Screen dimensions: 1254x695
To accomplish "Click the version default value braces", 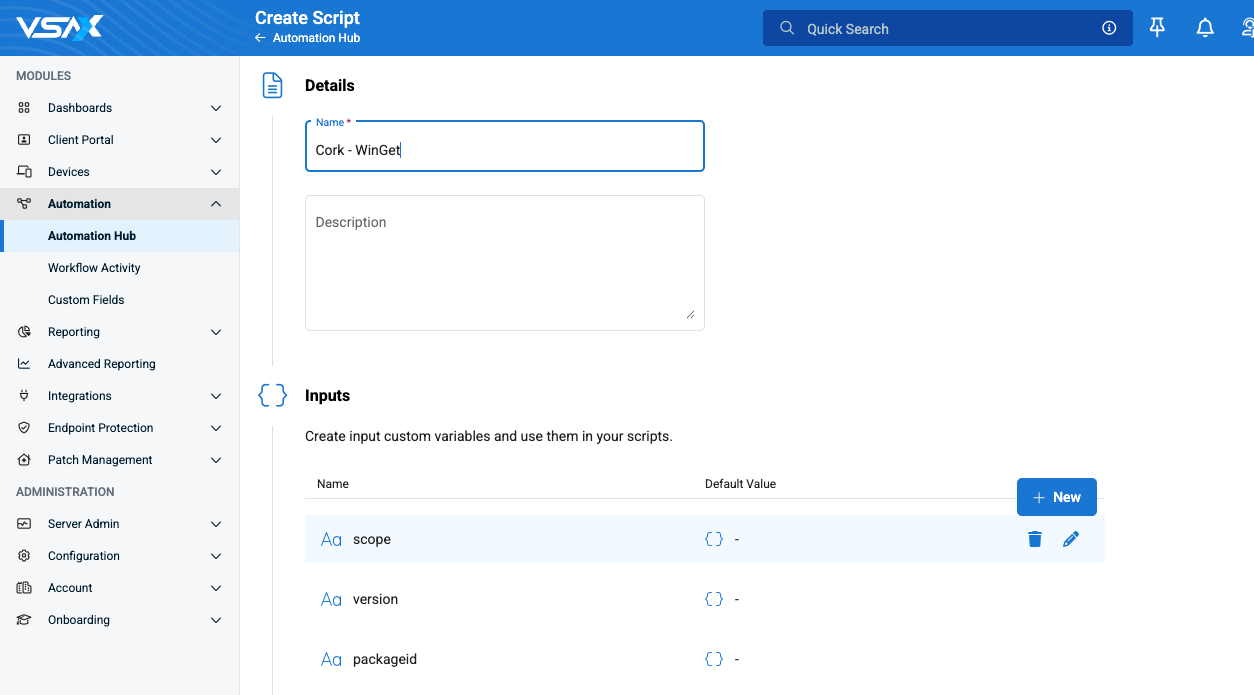I will 714,599.
